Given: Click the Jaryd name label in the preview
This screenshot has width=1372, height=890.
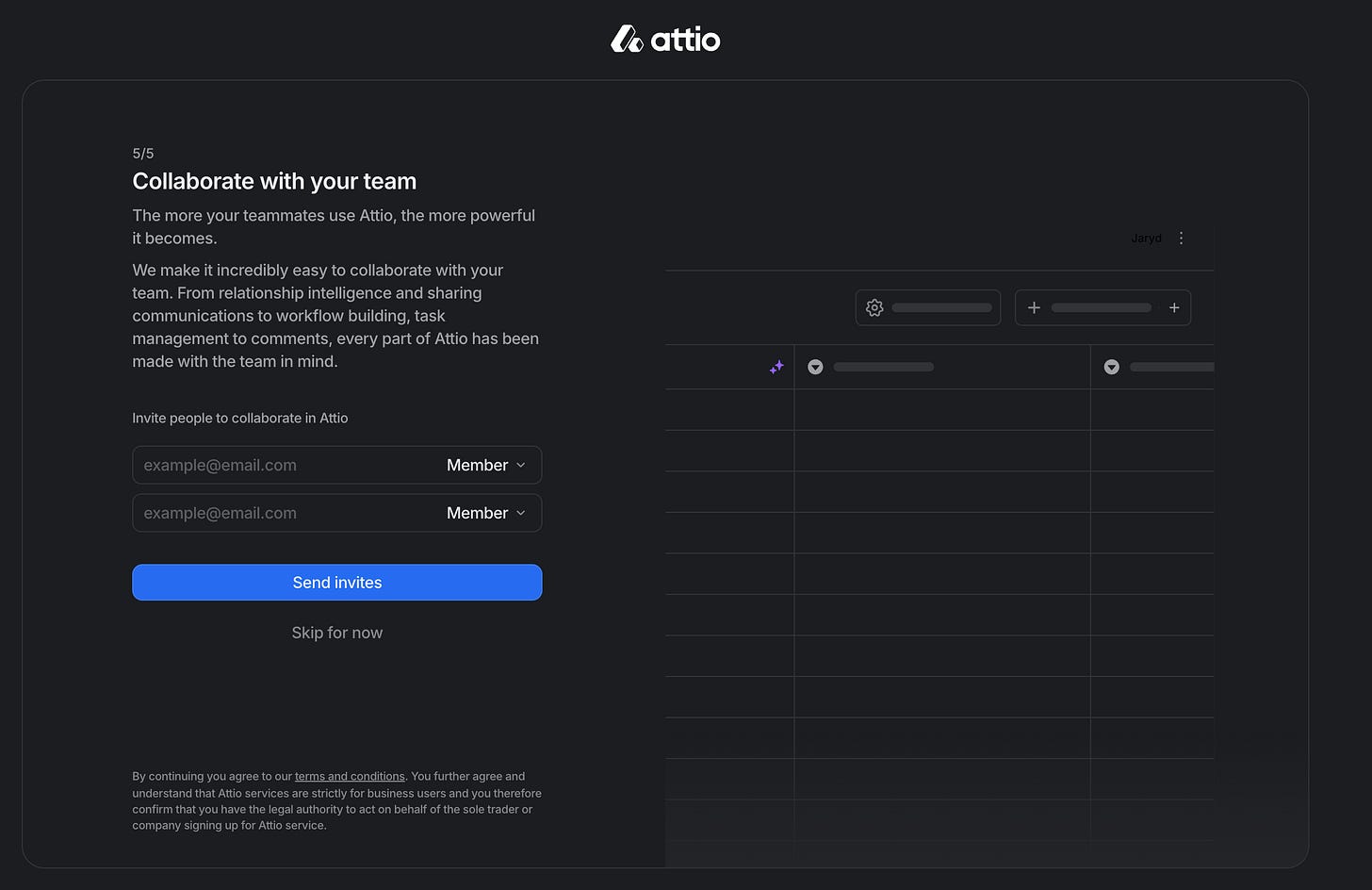Looking at the screenshot, I should [x=1146, y=239].
